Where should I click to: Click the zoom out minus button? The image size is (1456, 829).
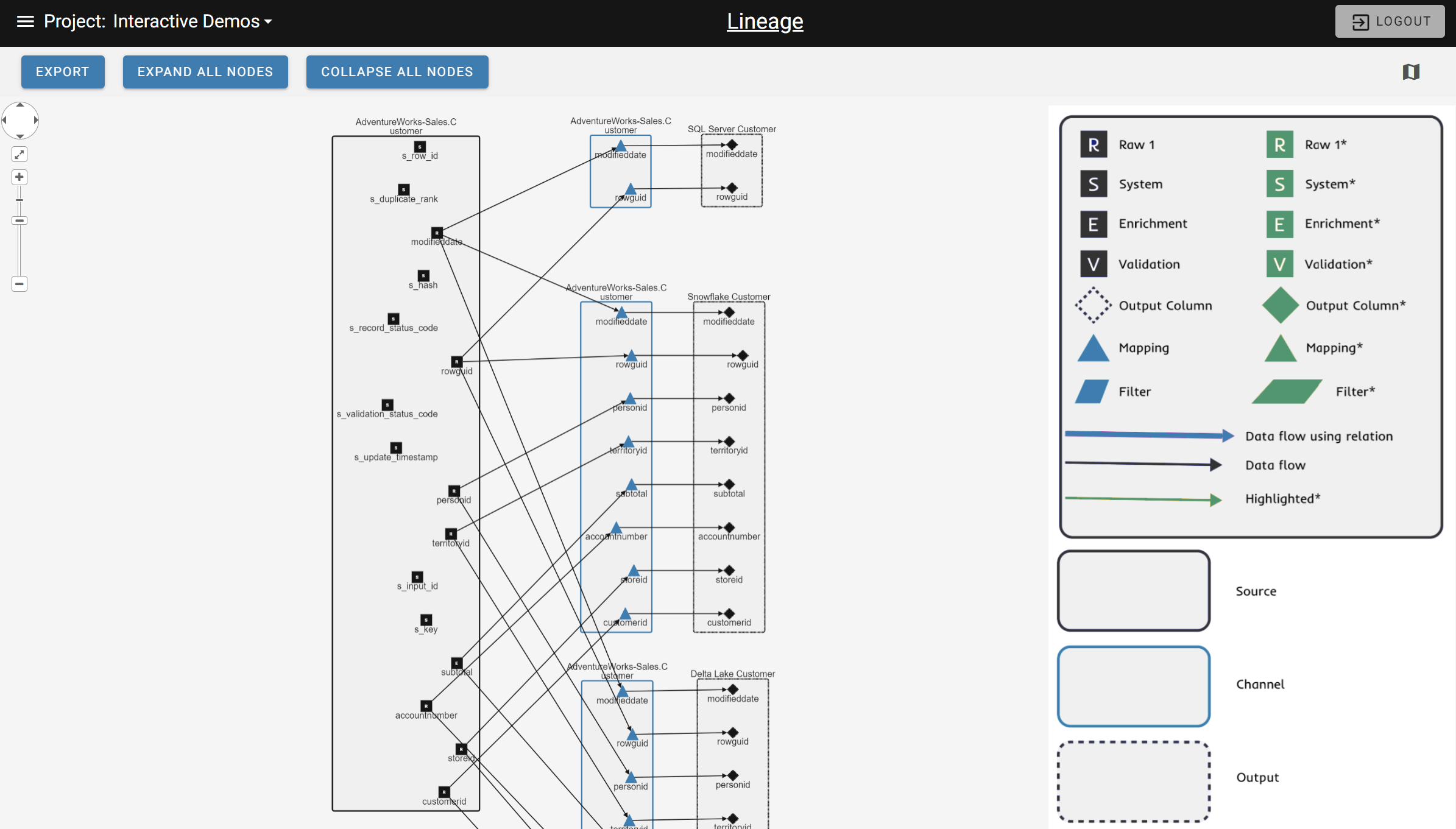pos(19,284)
